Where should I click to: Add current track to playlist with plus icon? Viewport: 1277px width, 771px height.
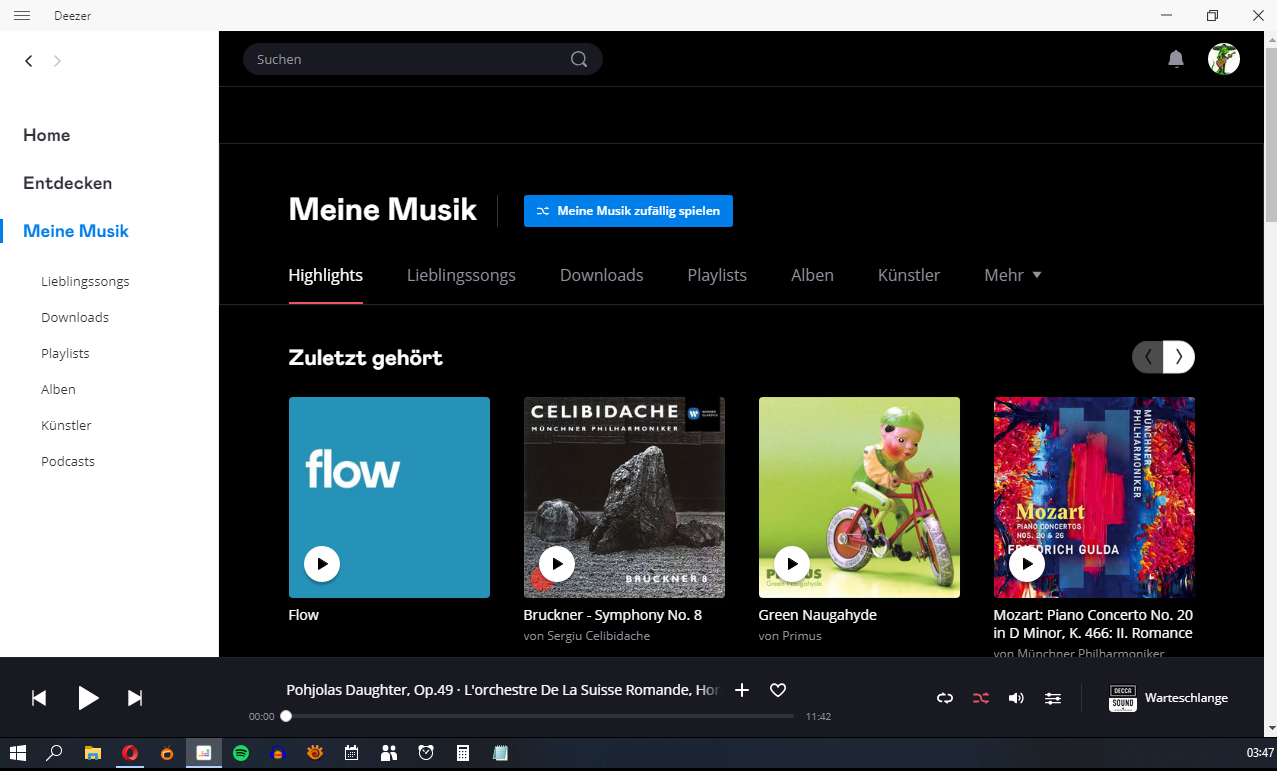click(x=742, y=690)
